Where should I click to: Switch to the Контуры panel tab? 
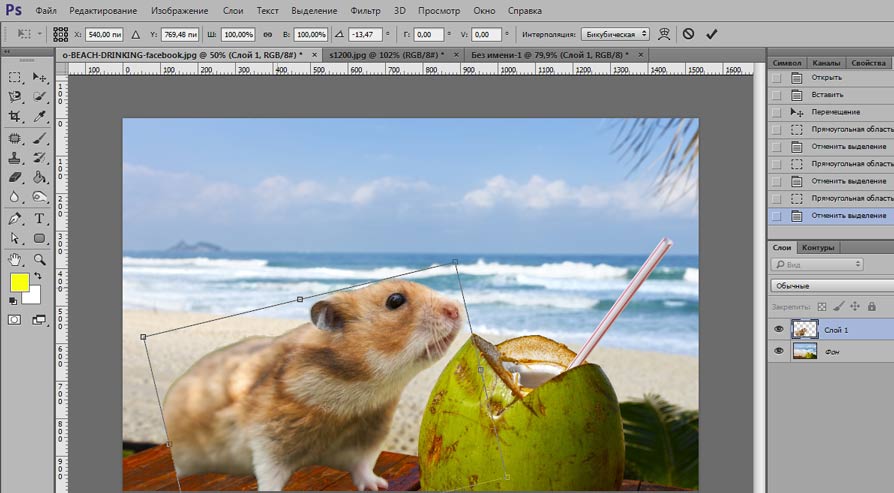[818, 247]
